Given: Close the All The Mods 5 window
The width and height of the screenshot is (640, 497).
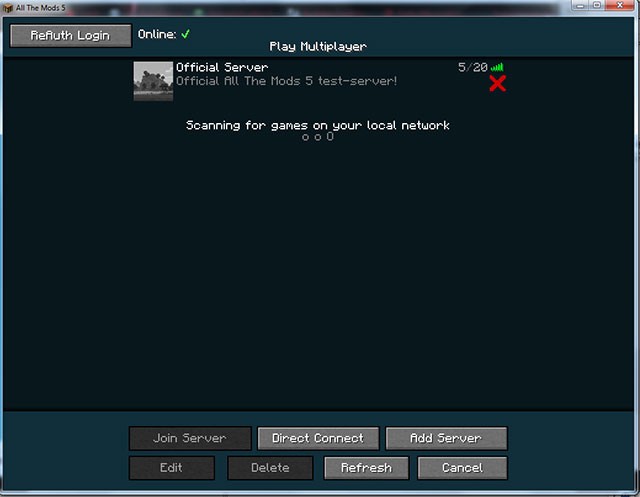Looking at the screenshot, I should point(620,5).
